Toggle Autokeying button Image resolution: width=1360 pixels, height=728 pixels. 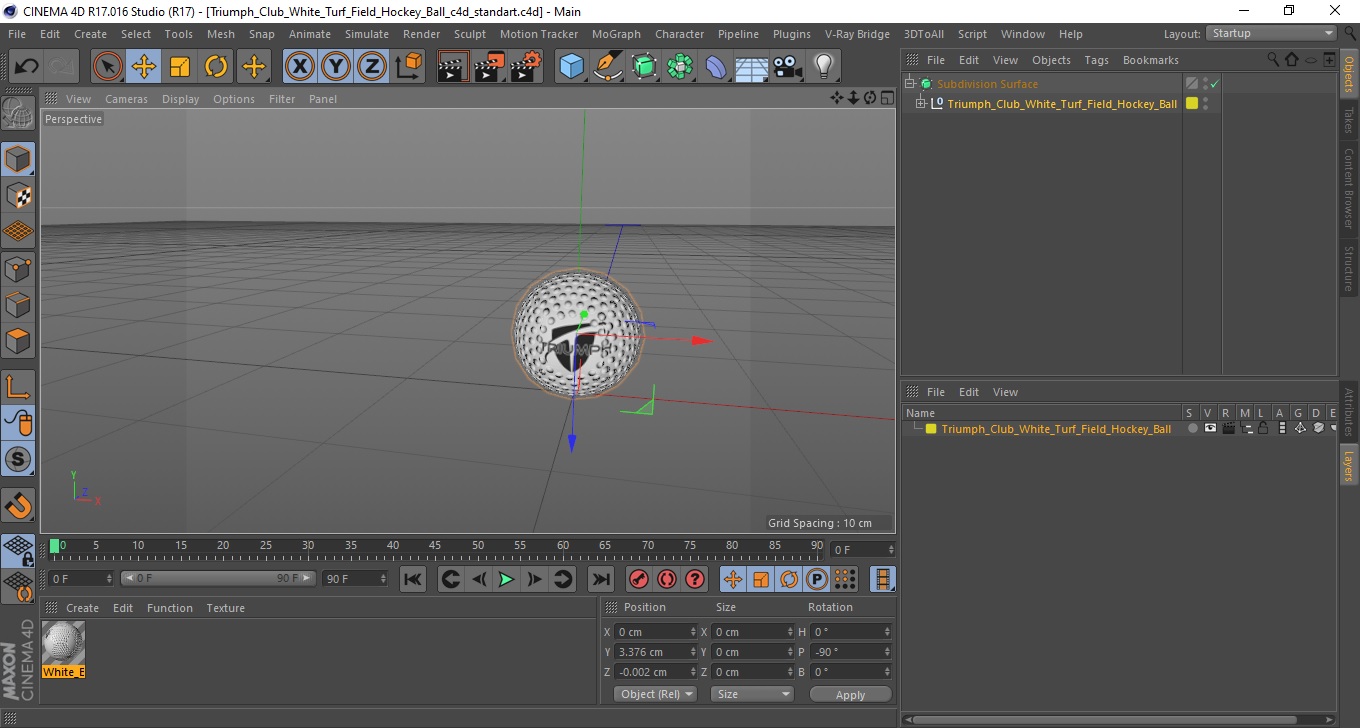tap(667, 579)
